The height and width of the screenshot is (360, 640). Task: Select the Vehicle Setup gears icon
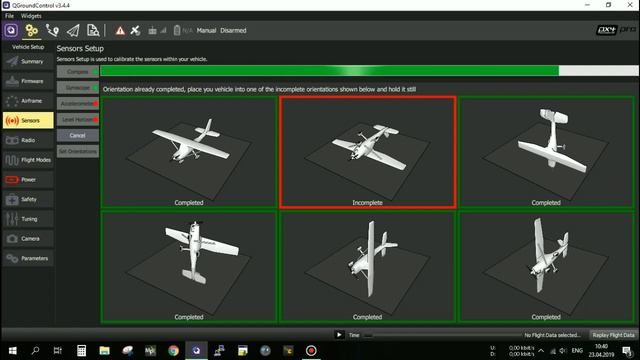tap(31, 31)
